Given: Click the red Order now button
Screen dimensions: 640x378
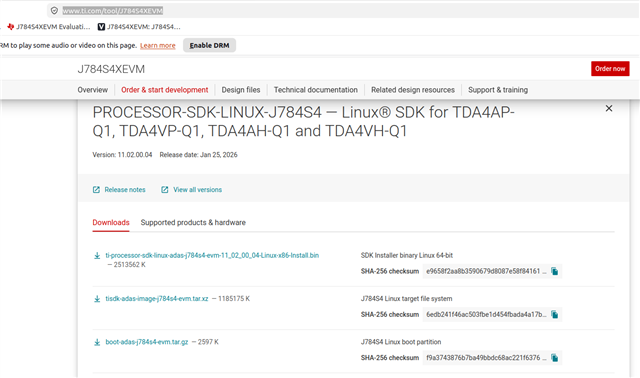Looking at the screenshot, I should pos(610,69).
